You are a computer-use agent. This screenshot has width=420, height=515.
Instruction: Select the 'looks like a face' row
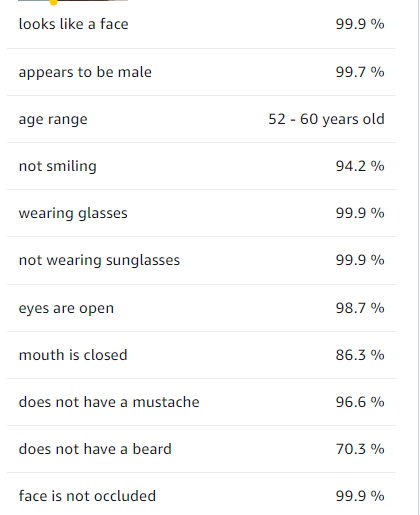[201, 24]
